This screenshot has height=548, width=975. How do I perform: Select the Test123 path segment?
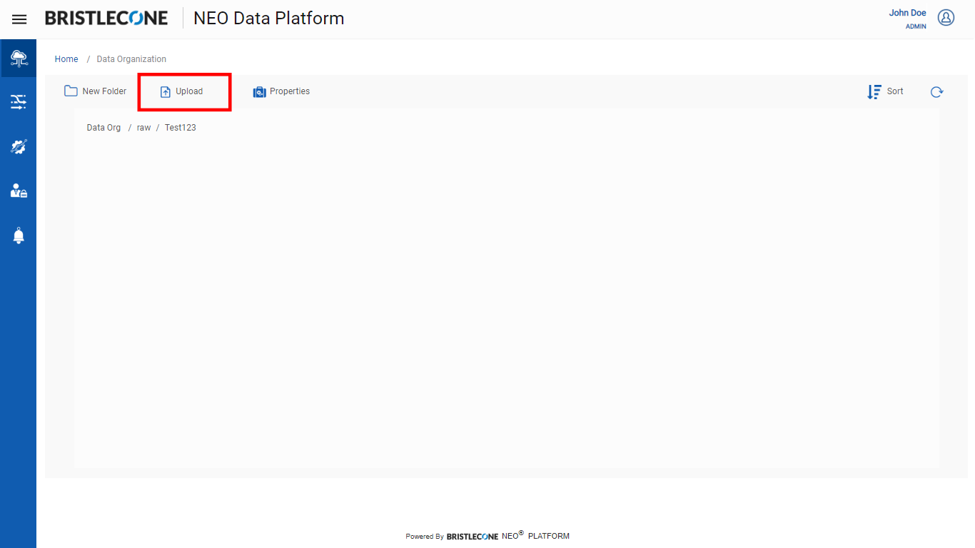pyautogui.click(x=180, y=128)
